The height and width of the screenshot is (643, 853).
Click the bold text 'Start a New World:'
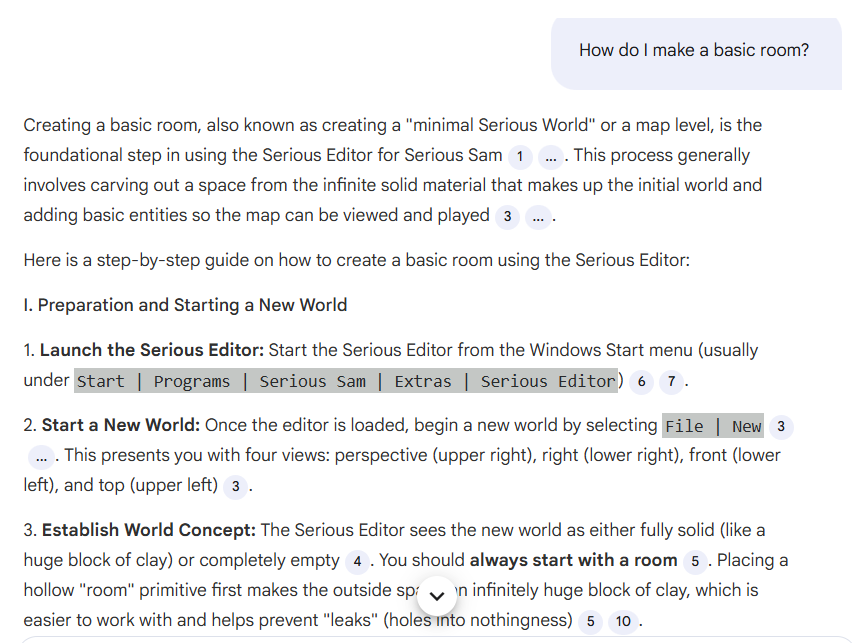[121, 425]
